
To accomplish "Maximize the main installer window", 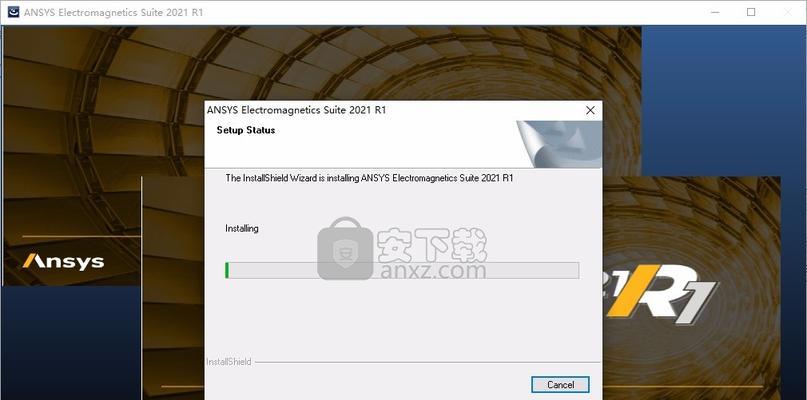I will 751,12.
